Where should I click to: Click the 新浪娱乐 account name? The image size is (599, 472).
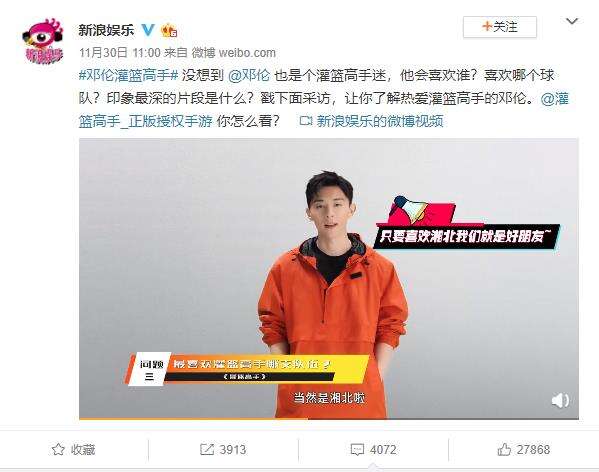click(106, 30)
